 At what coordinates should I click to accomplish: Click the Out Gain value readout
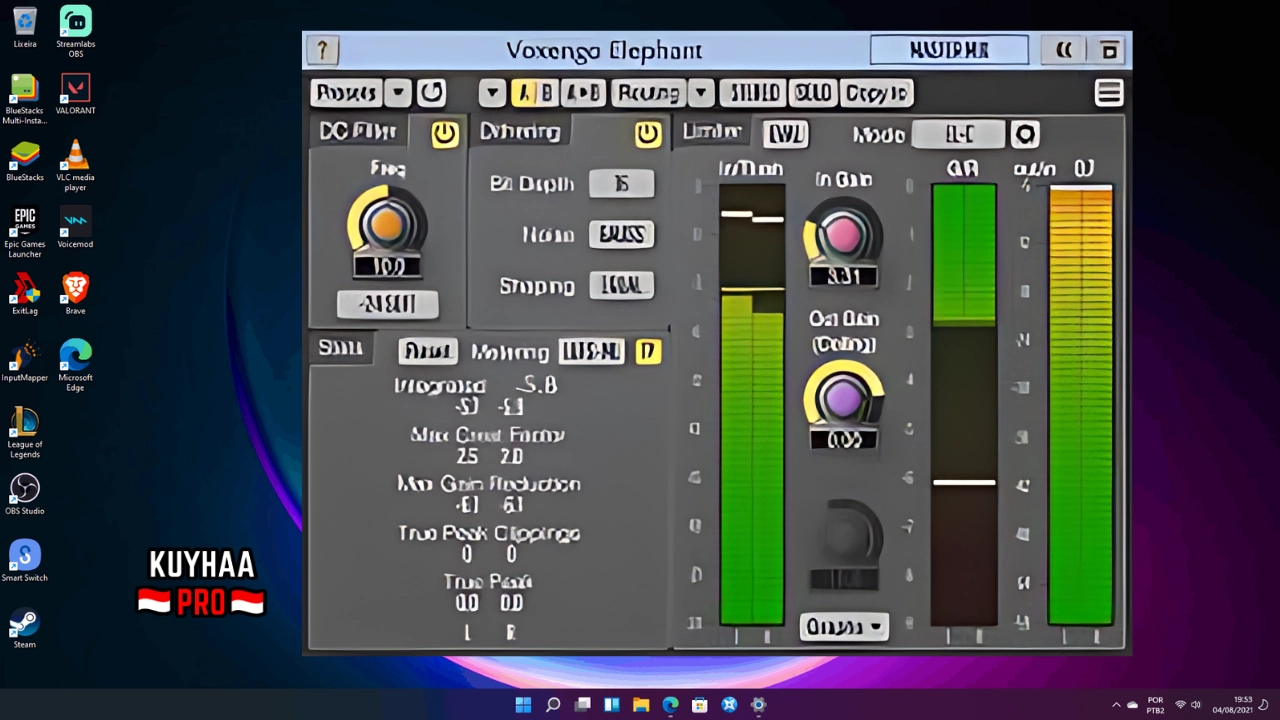(844, 440)
